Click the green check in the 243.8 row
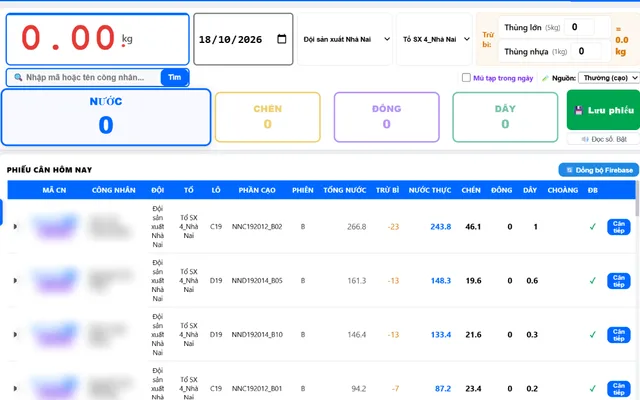This screenshot has width=640, height=400. (x=593, y=227)
